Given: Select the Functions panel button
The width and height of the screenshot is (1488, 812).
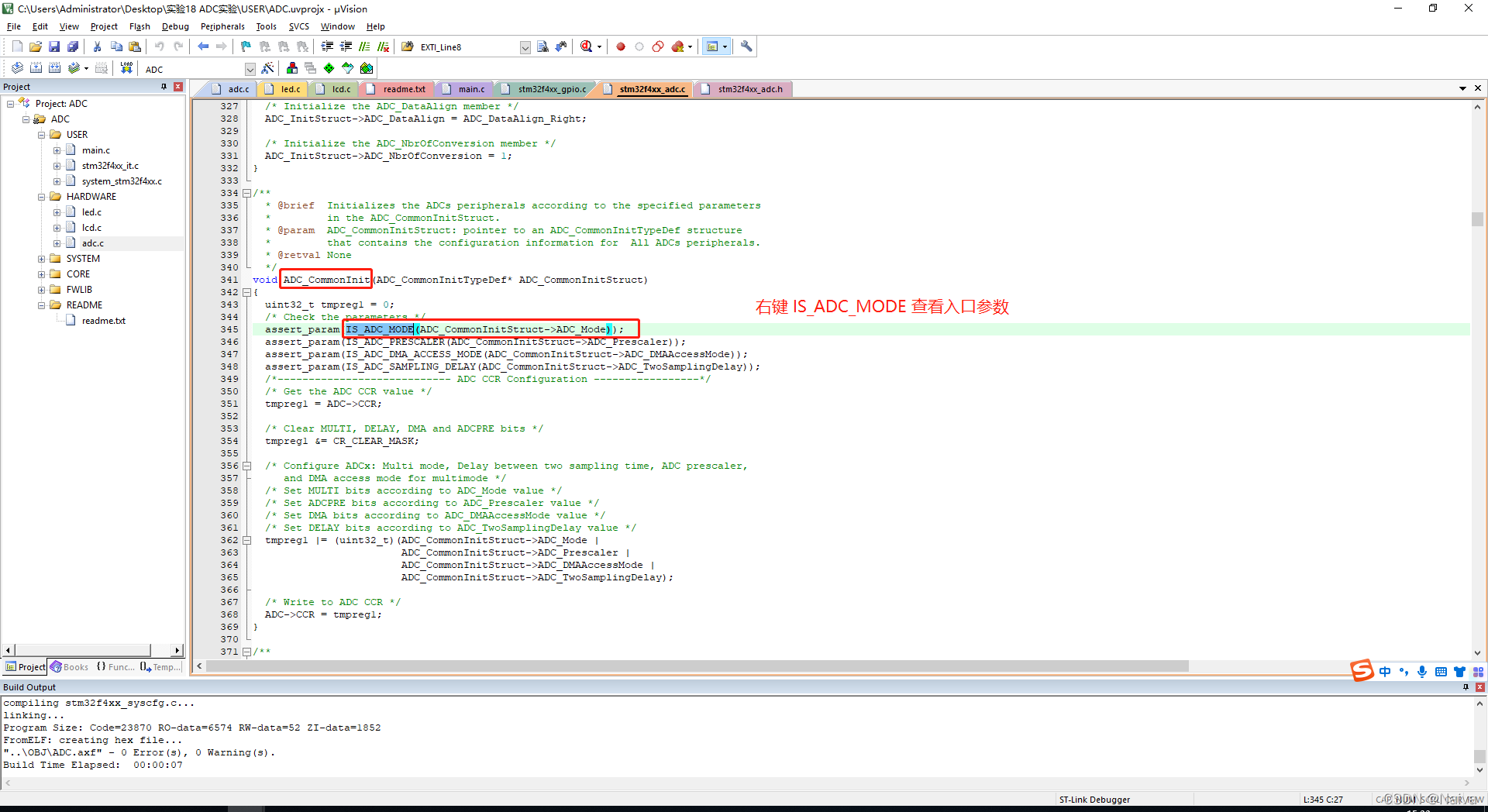Looking at the screenshot, I should (x=115, y=666).
